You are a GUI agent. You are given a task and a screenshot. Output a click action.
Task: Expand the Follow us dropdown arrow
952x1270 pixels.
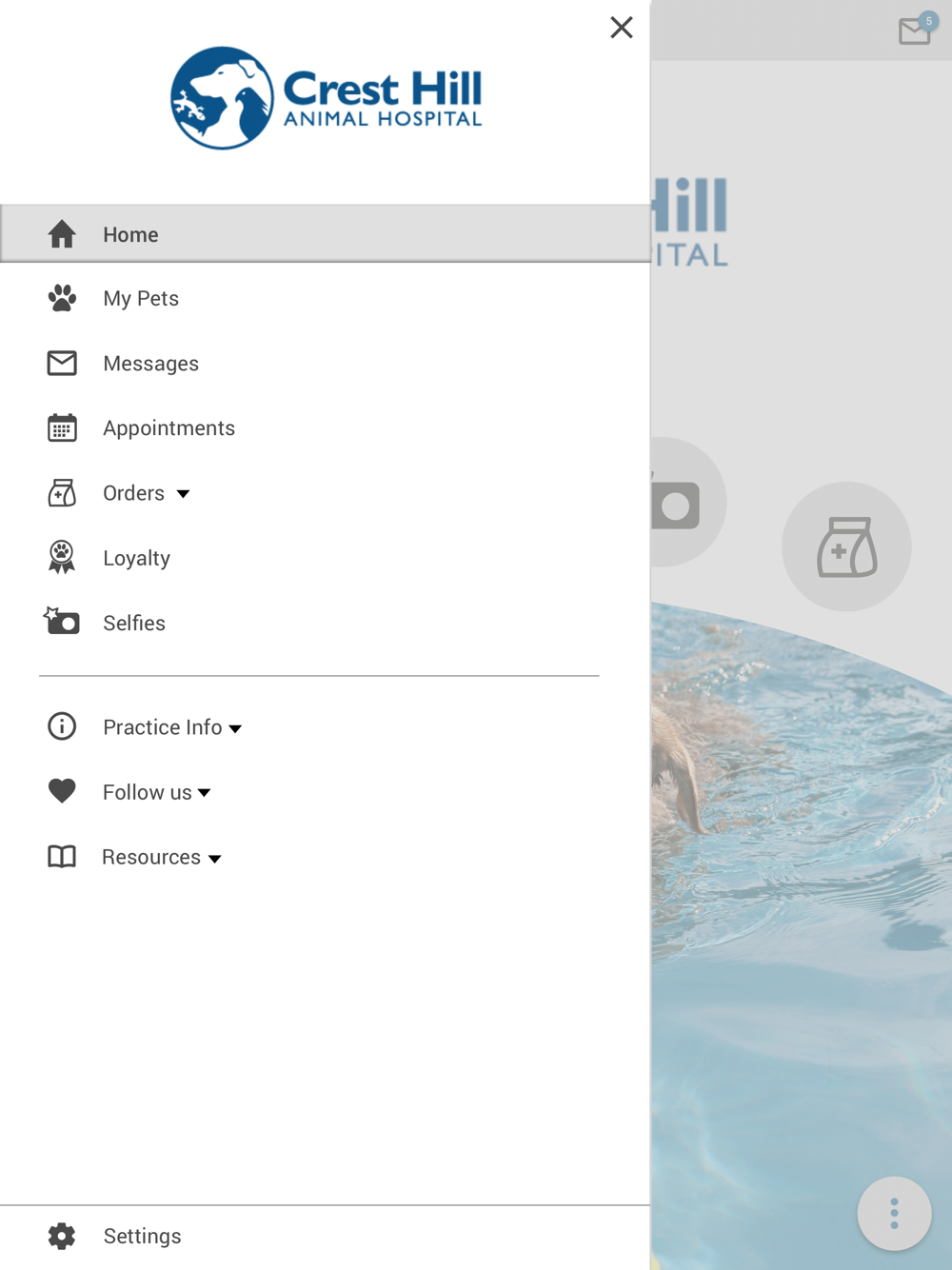click(204, 793)
